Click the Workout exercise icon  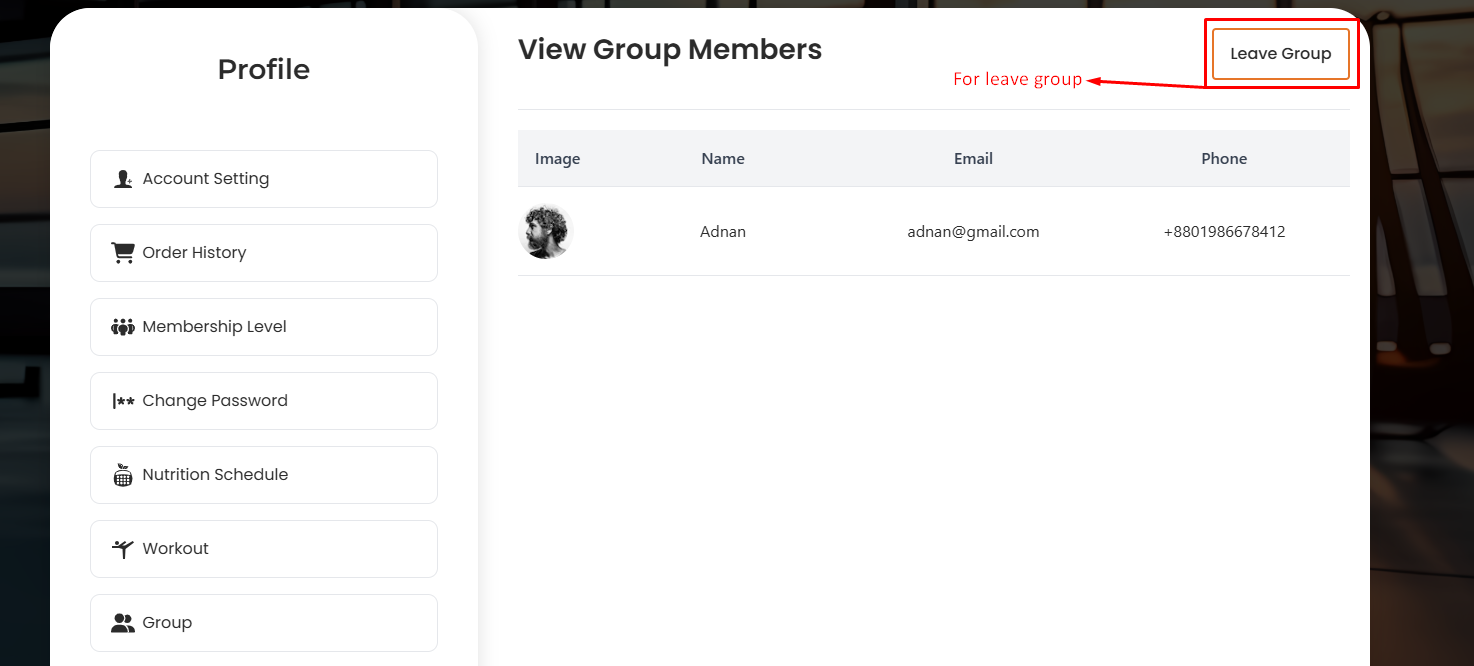click(x=122, y=548)
